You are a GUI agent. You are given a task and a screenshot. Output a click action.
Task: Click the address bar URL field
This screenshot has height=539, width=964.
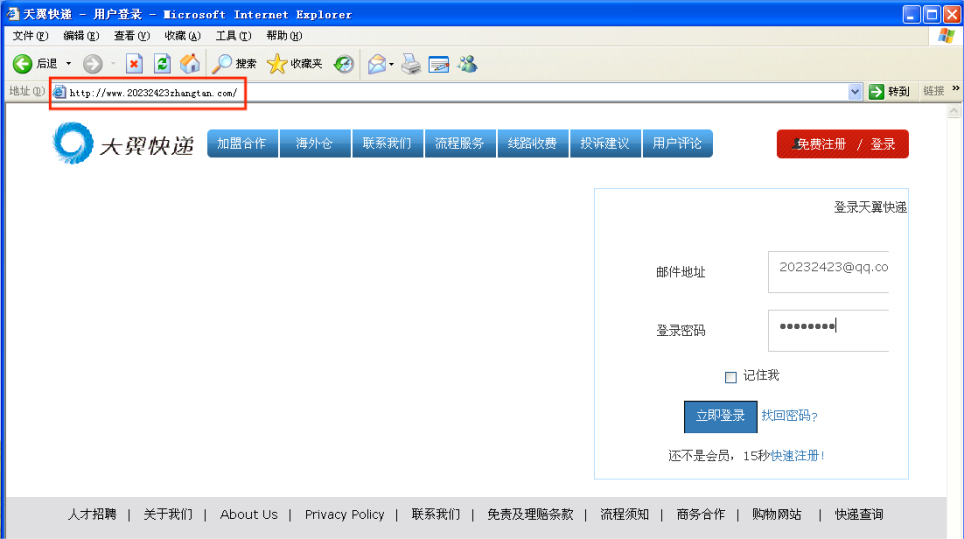455,92
